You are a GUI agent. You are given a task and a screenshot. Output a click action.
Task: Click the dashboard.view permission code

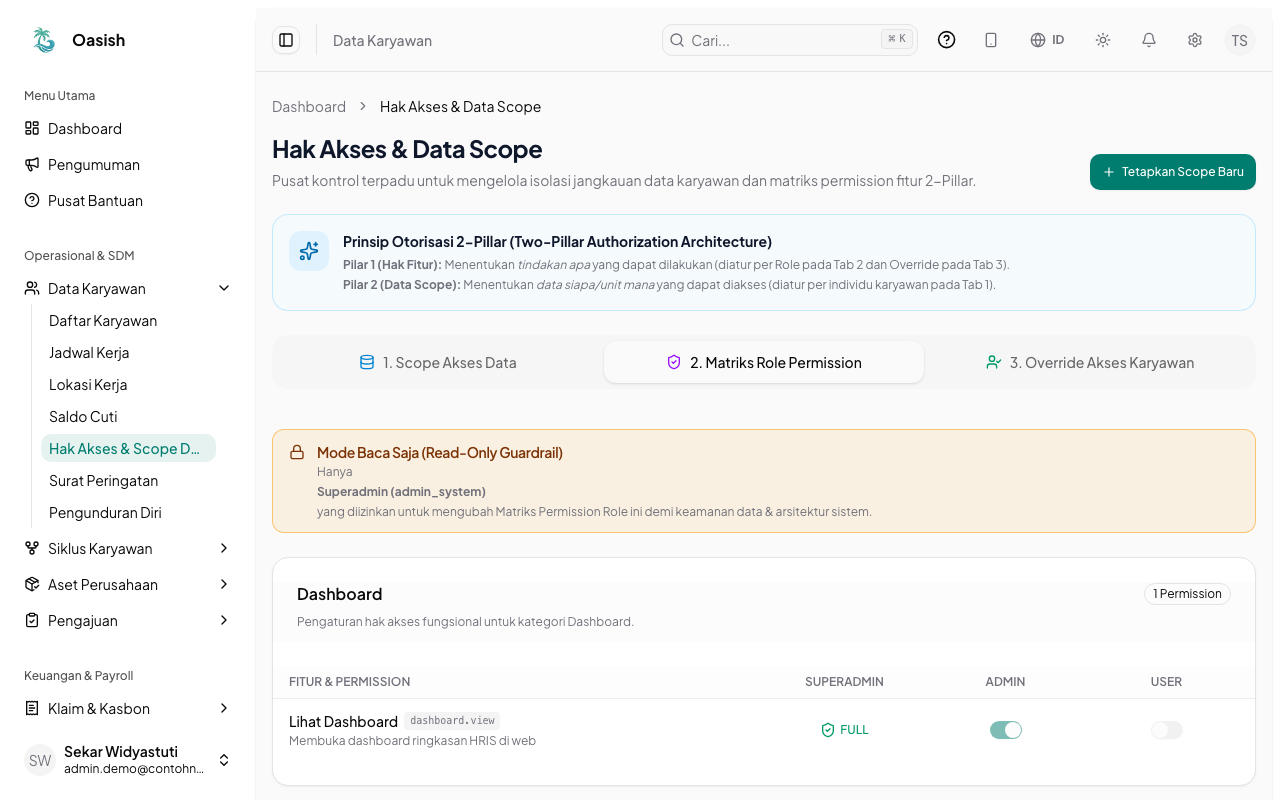click(452, 721)
